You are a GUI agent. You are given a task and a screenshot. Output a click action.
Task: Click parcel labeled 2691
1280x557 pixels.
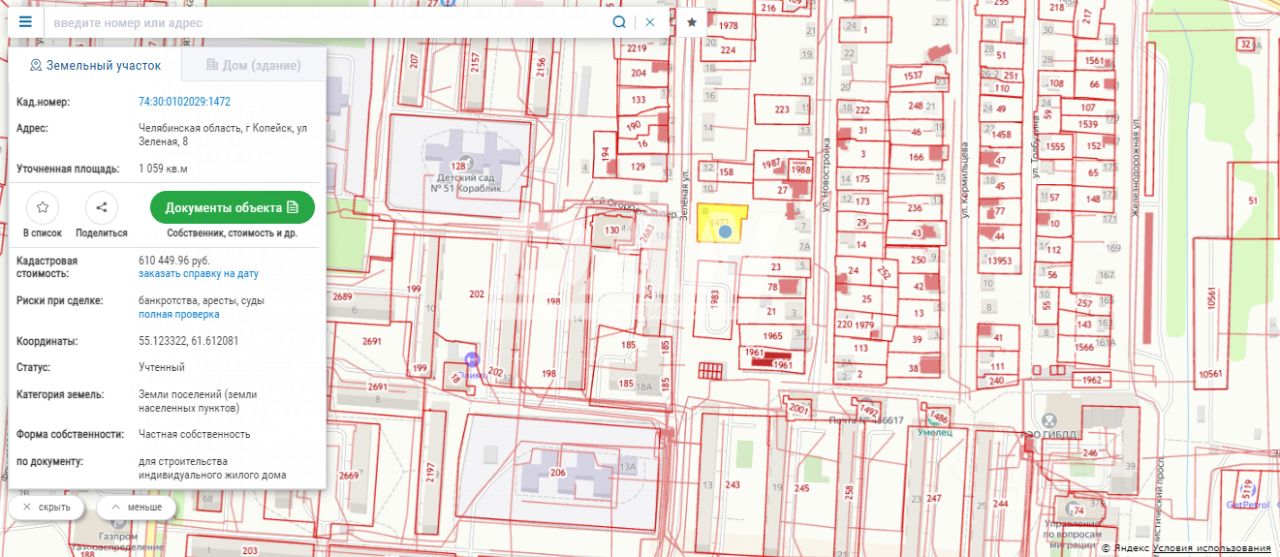click(372, 341)
